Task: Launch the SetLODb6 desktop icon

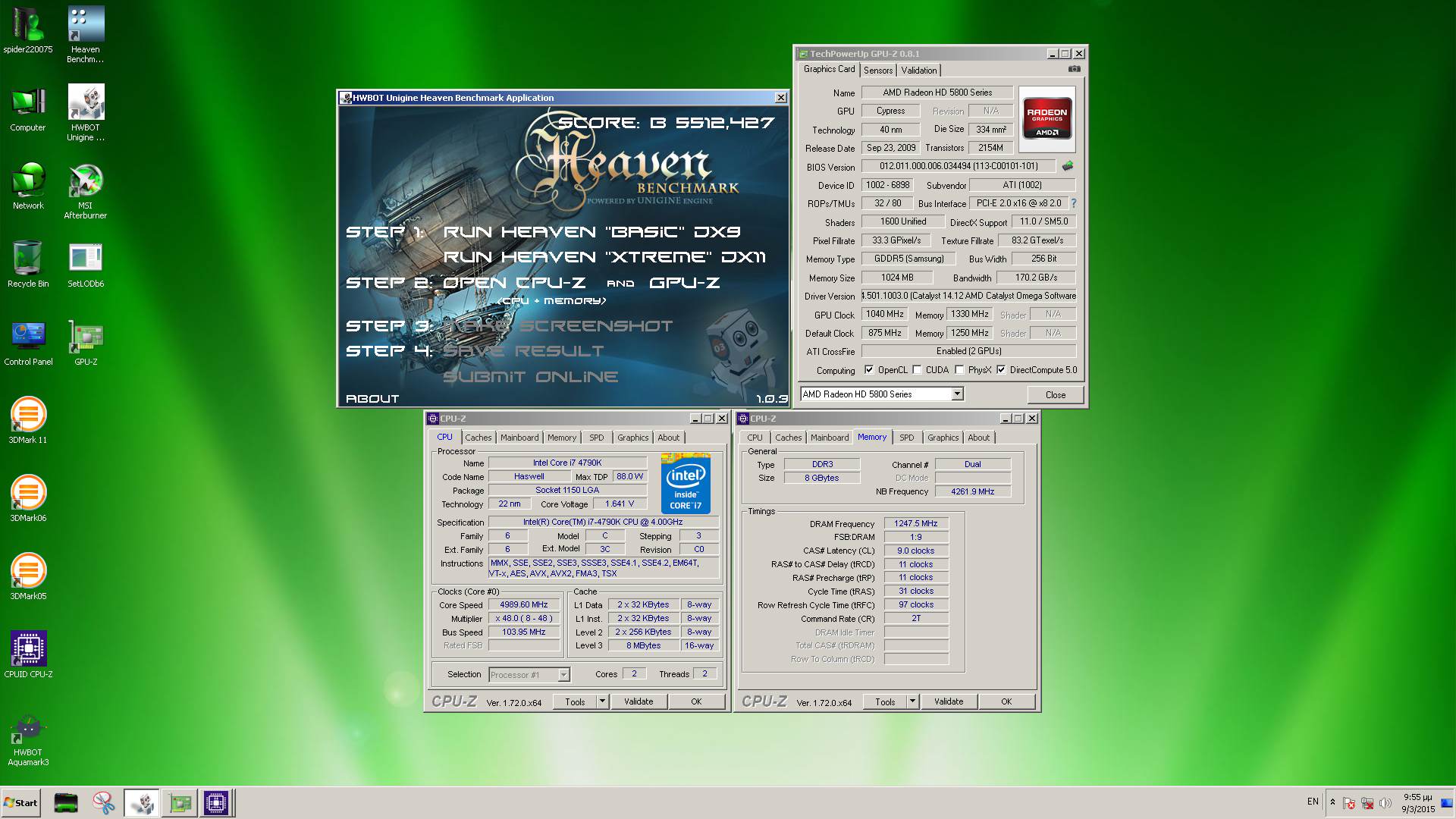Action: coord(86,265)
